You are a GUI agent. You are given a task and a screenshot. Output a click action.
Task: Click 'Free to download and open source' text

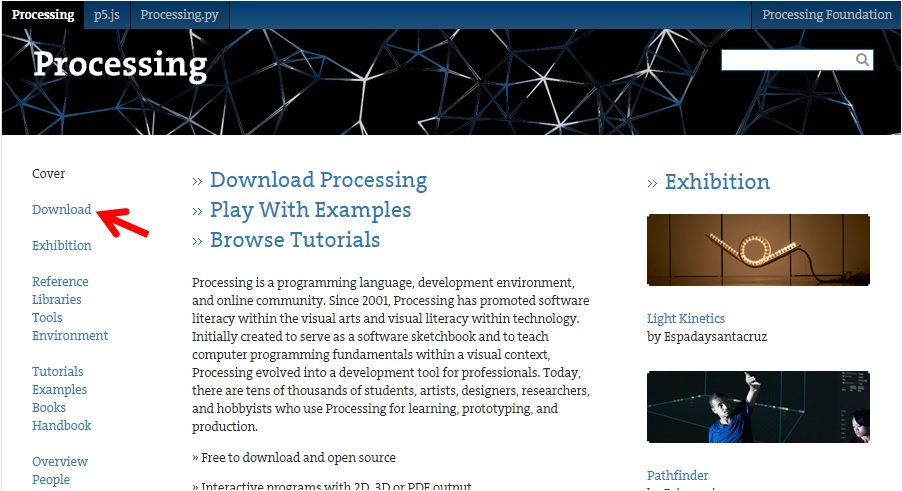point(298,458)
